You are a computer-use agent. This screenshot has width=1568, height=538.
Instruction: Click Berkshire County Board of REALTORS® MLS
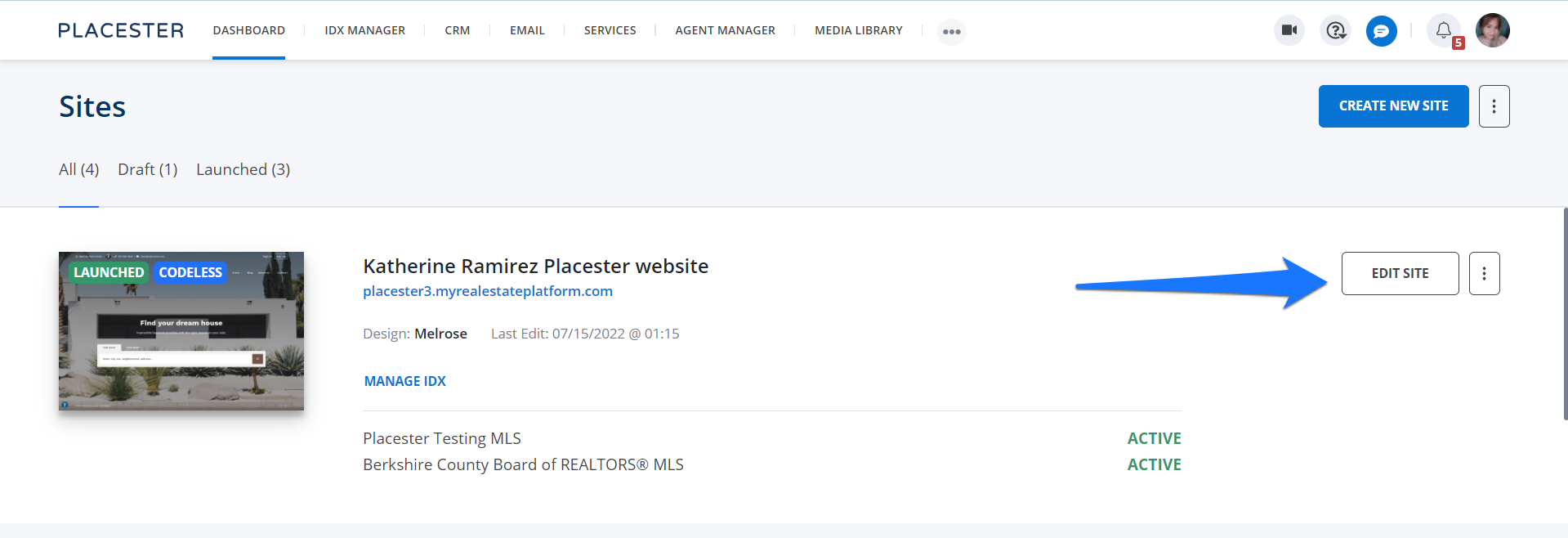(523, 464)
